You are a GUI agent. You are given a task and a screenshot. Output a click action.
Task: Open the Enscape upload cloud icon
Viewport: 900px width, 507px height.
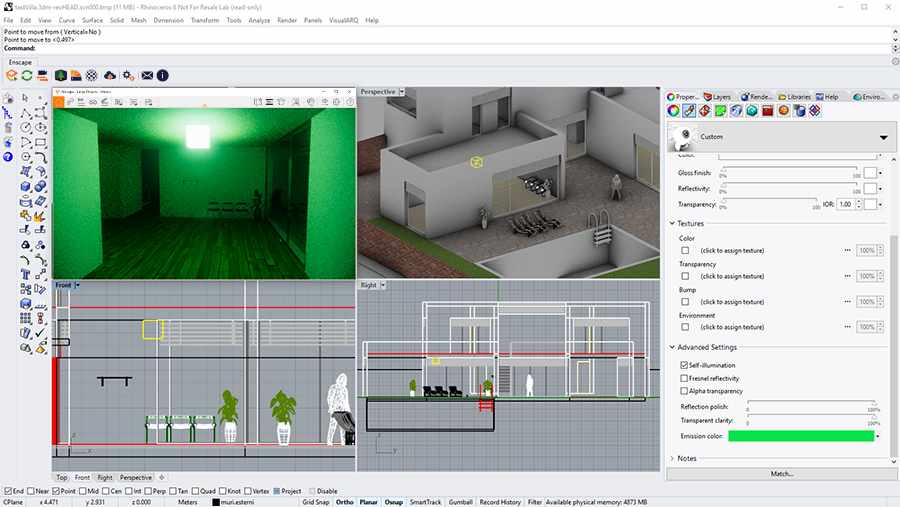pos(110,75)
